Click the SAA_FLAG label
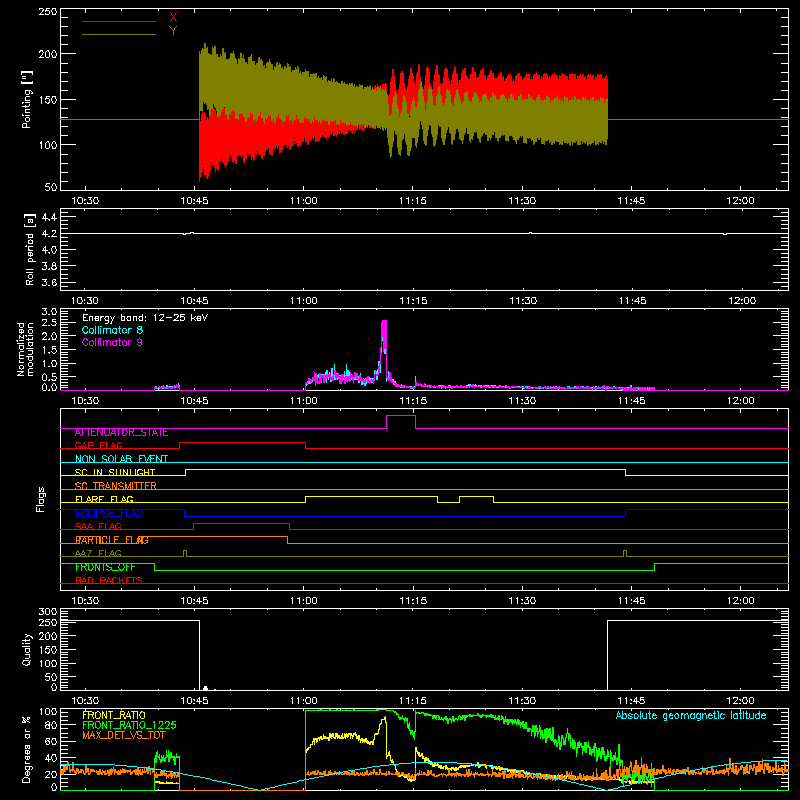 coord(98,526)
